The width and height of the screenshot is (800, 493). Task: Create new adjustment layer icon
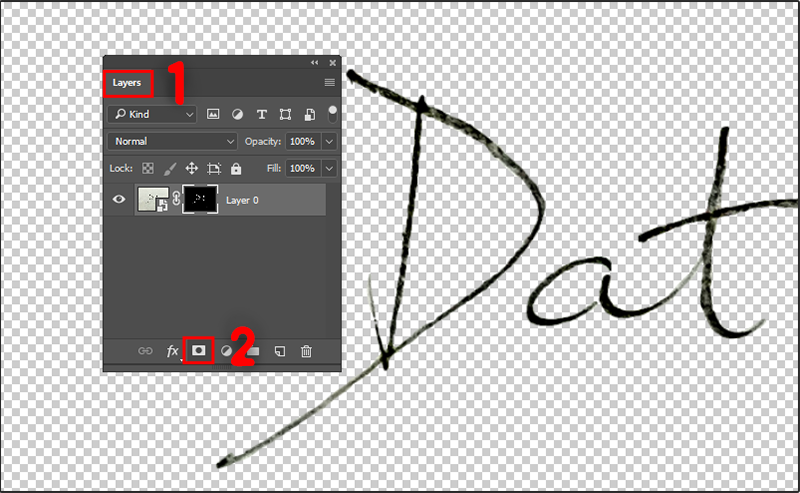(226, 351)
